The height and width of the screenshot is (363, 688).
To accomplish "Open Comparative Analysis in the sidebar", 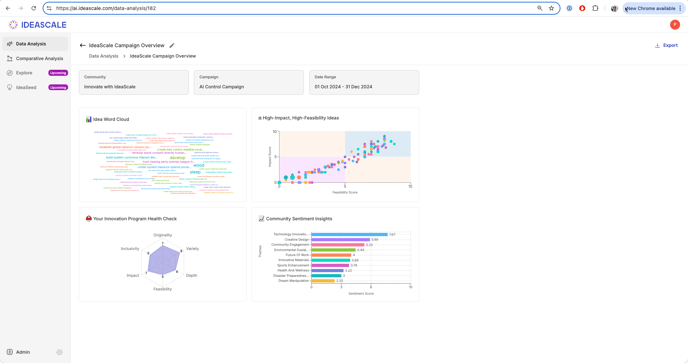I will pos(35,58).
